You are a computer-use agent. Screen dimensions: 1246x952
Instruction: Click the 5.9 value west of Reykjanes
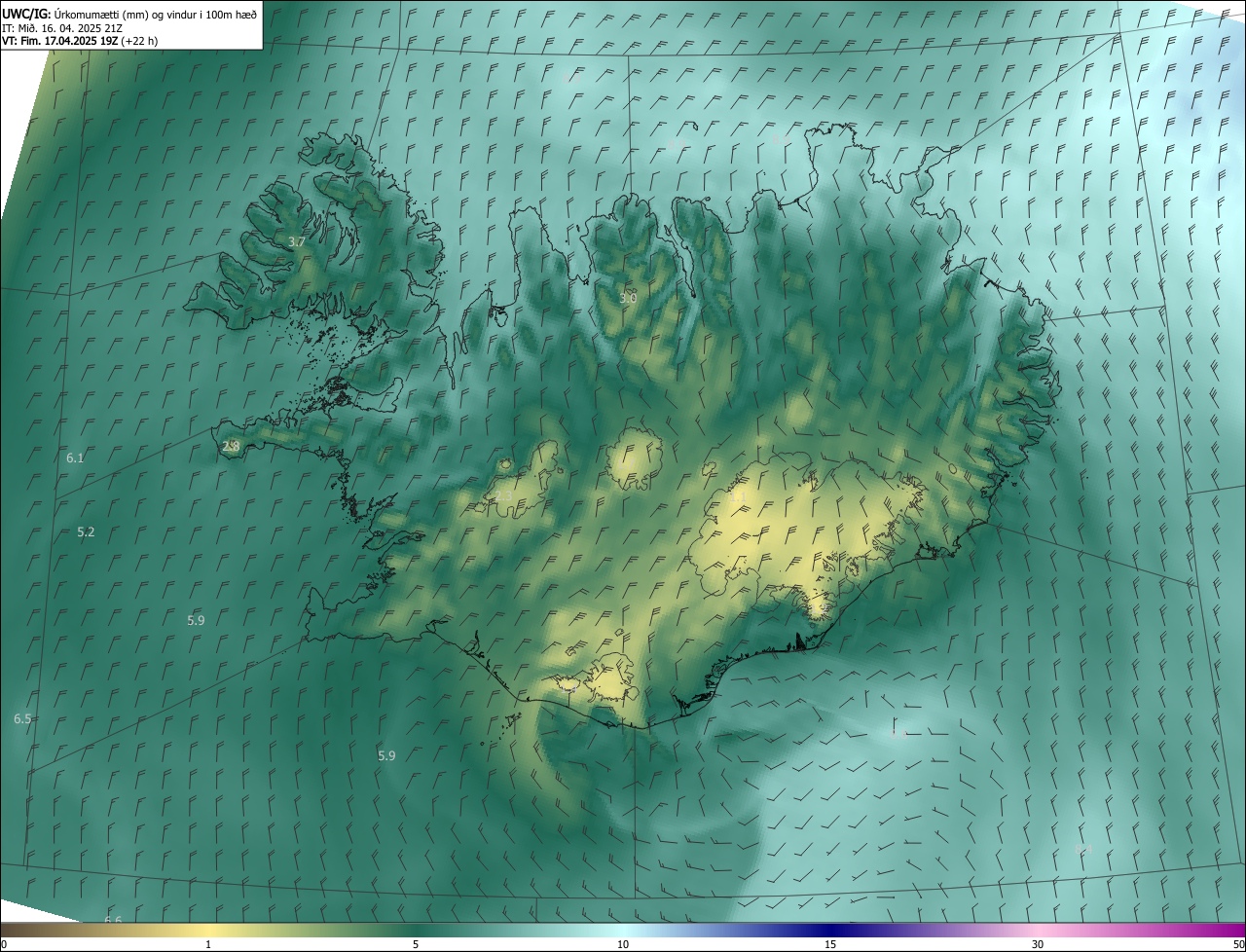[x=196, y=620]
